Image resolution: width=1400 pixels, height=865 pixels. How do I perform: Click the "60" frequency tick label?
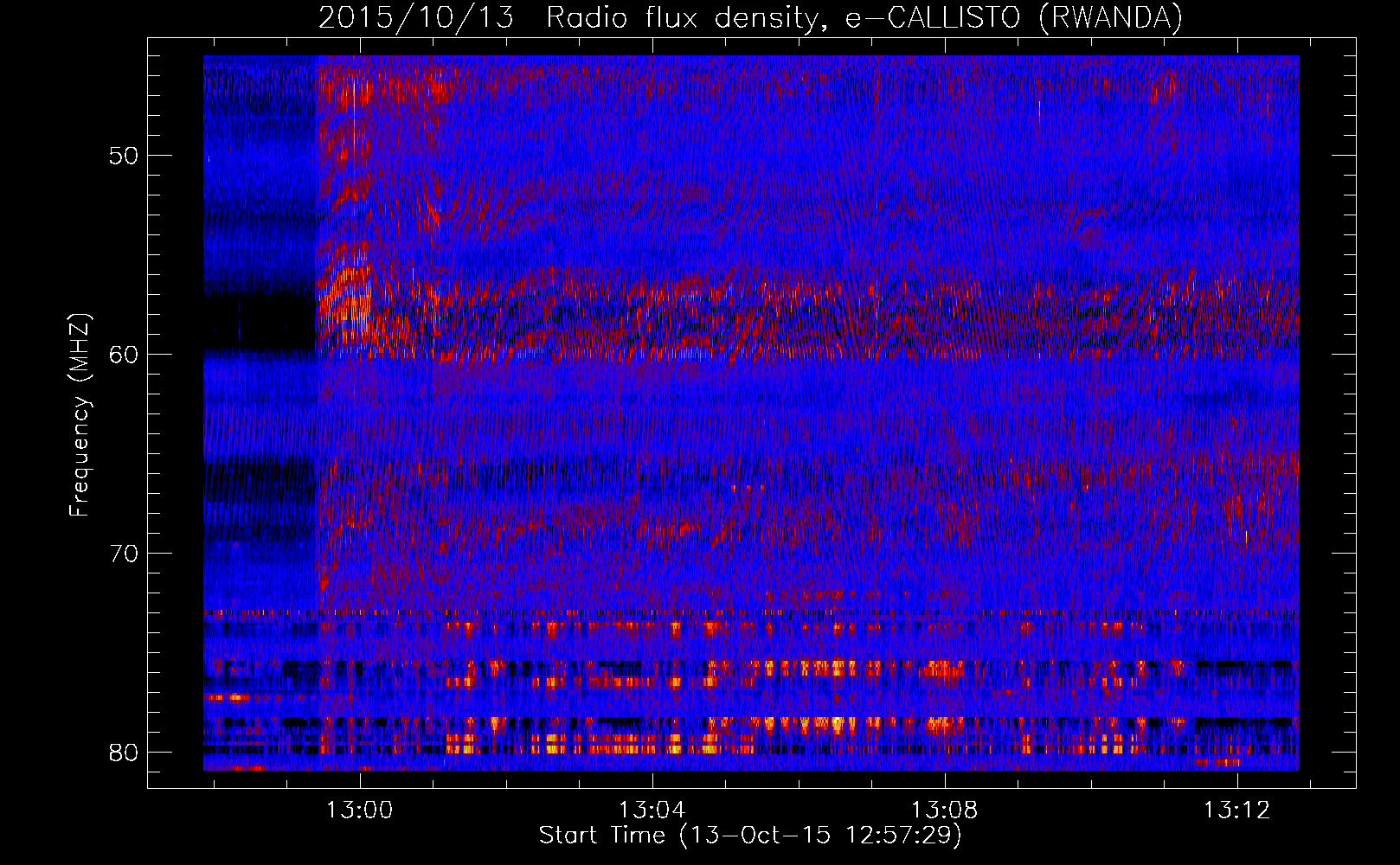coord(125,355)
